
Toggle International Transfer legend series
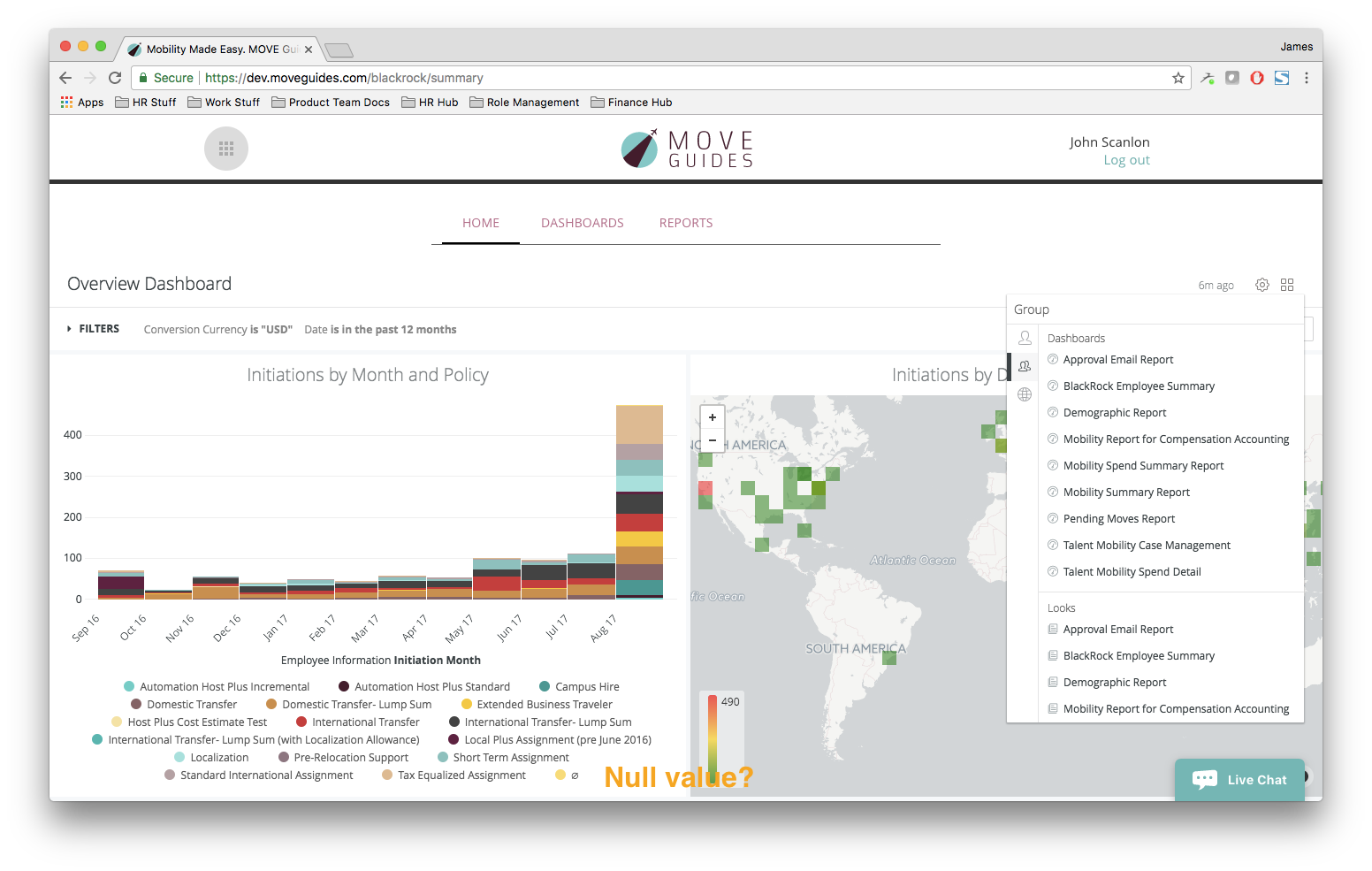pos(365,722)
